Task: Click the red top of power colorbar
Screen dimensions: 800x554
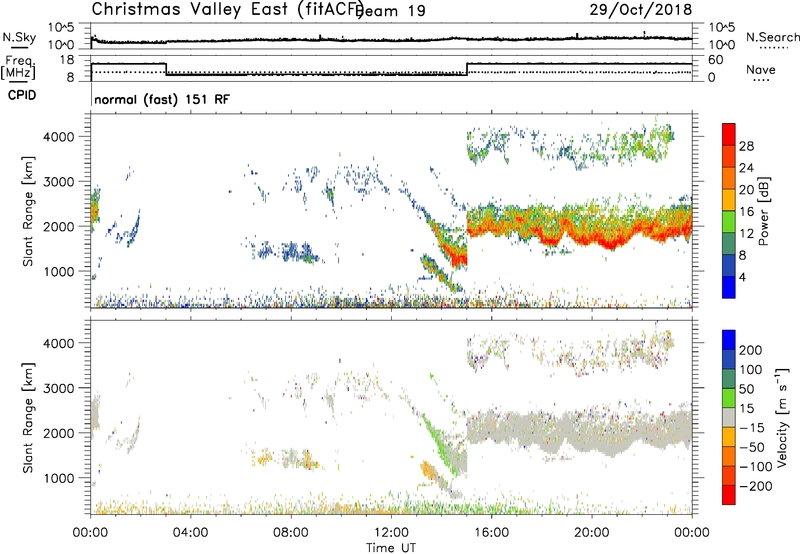Action: click(x=729, y=134)
